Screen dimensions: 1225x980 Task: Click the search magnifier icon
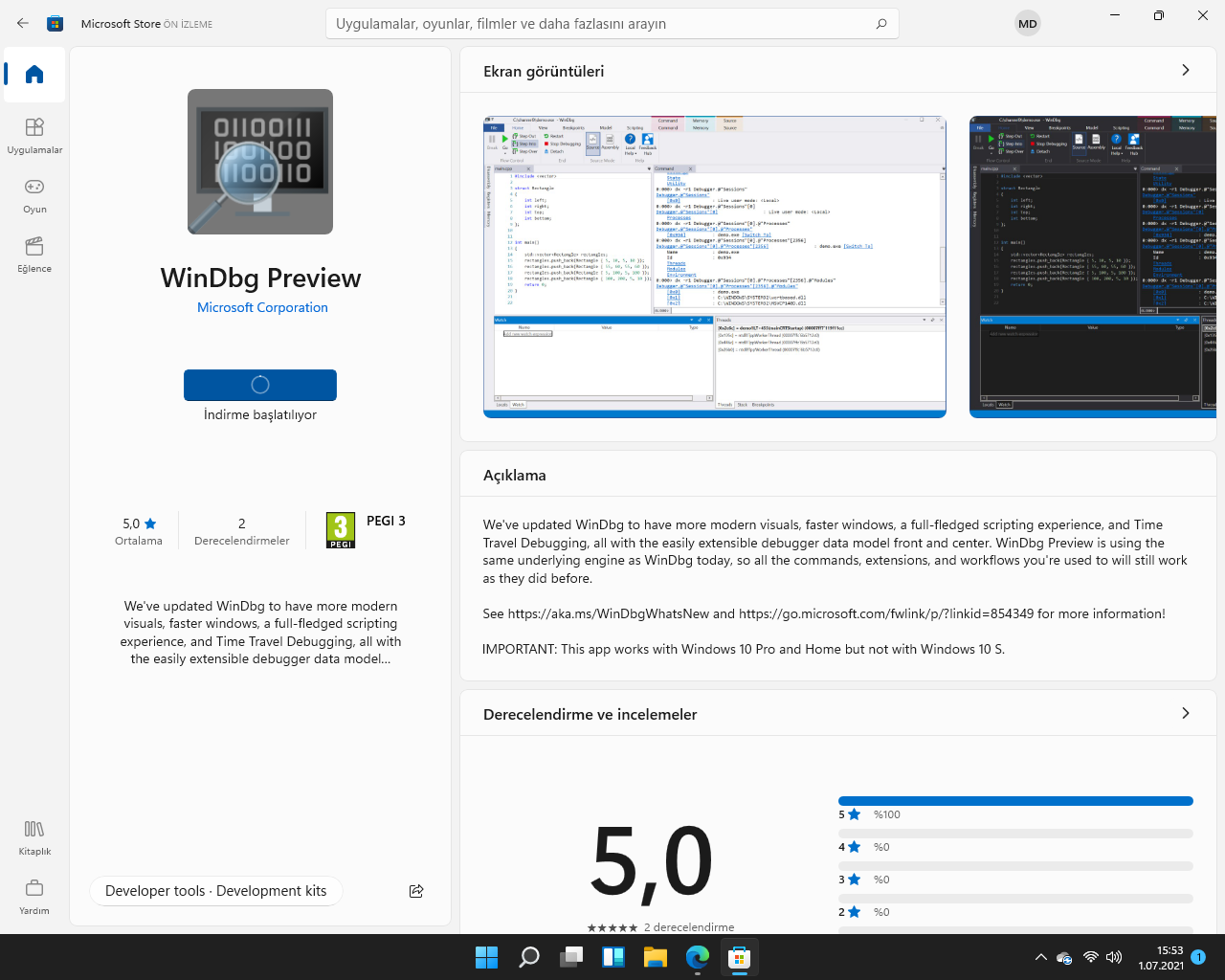point(881,24)
